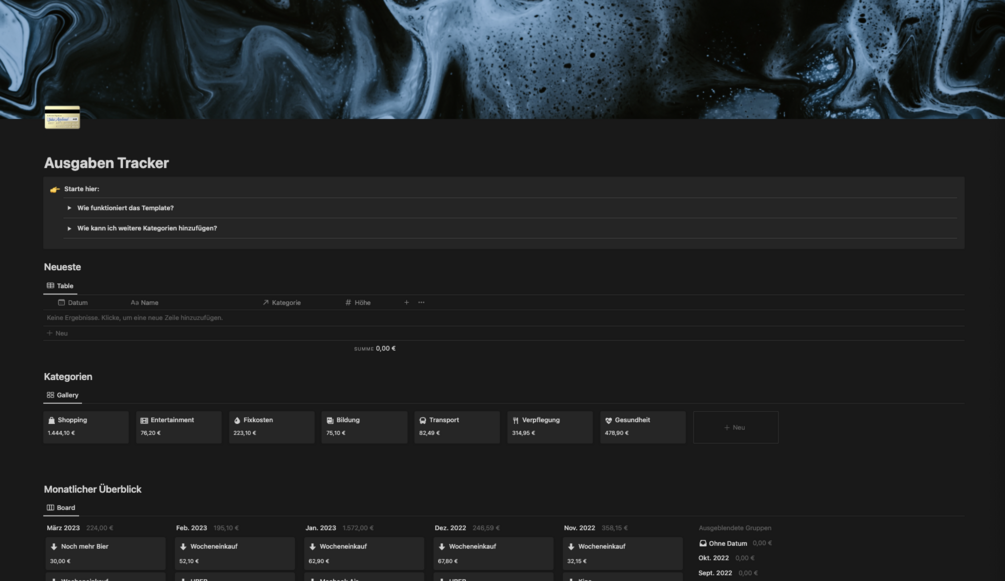Click the Verpflegung fork icon

pyautogui.click(x=516, y=420)
